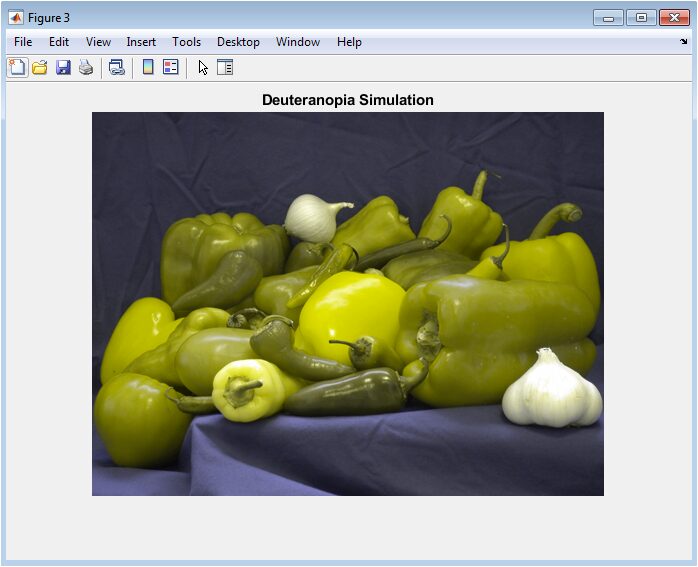The height and width of the screenshot is (567, 698).
Task: Insert a colorbar using the toolbar icon
Action: point(148,68)
